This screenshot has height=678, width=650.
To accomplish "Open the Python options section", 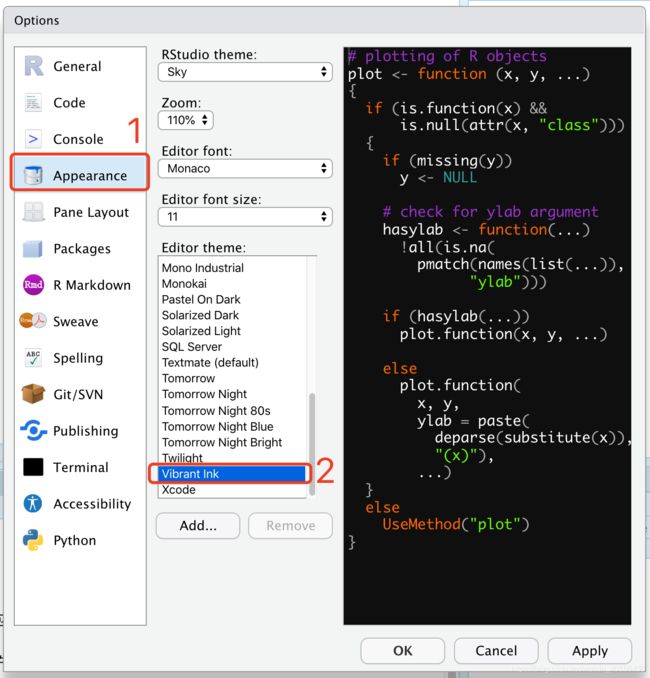I will coord(80,540).
